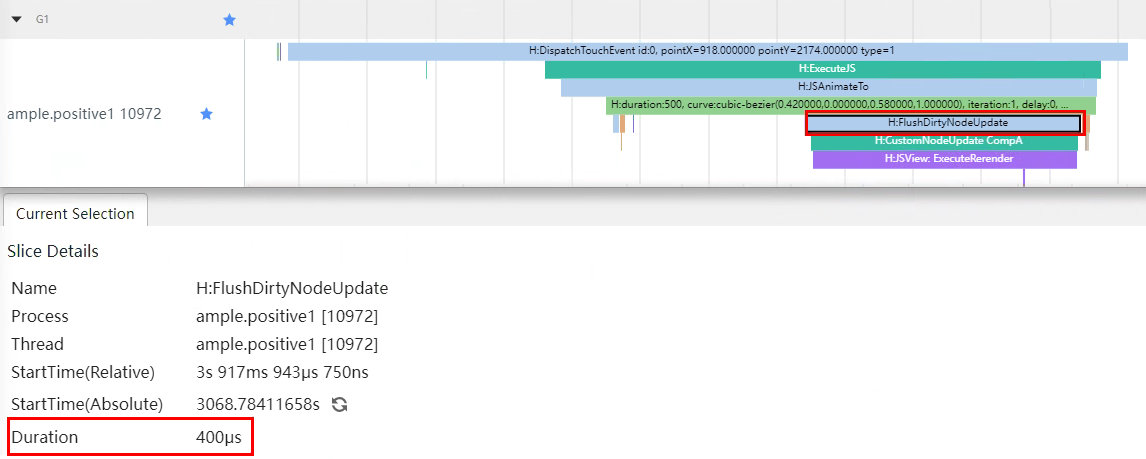Pick the H:JSView: ExecuteRerender slice
The image size is (1146, 459).
[943, 159]
